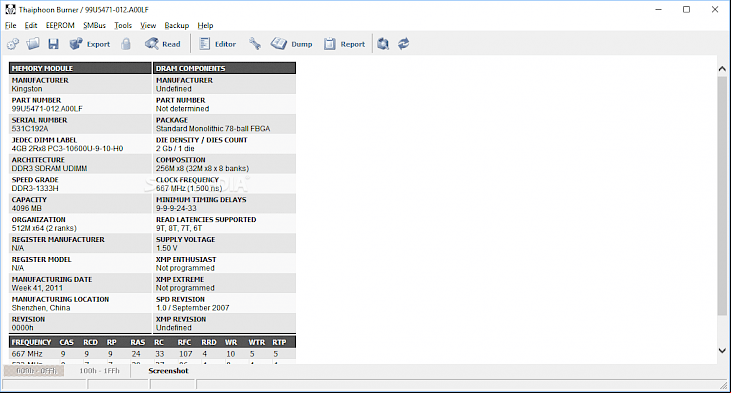Save dump with floppy disk icon
Viewport: 731px width, 393px height.
click(x=53, y=44)
